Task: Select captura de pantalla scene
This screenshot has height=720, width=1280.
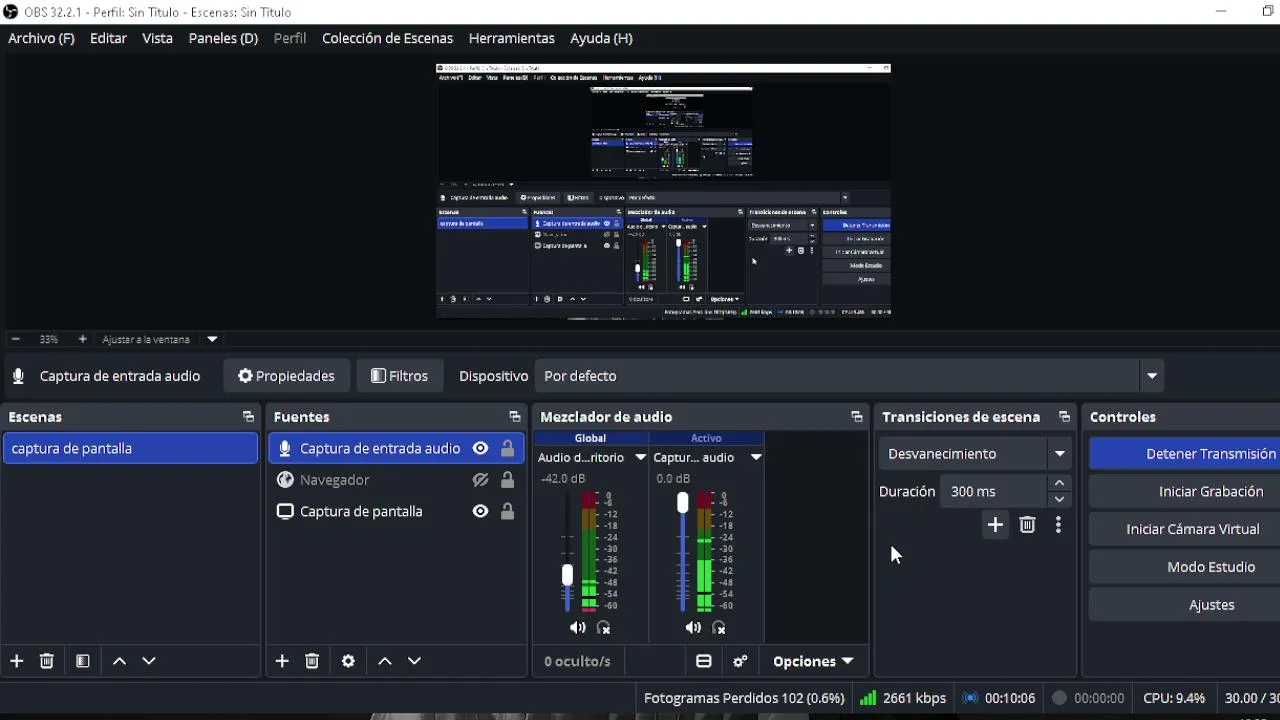Action: tap(130, 449)
